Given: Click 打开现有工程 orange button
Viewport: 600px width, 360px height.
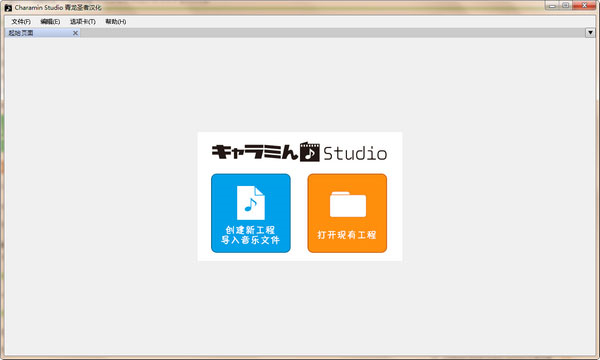Looking at the screenshot, I should click(x=347, y=213).
